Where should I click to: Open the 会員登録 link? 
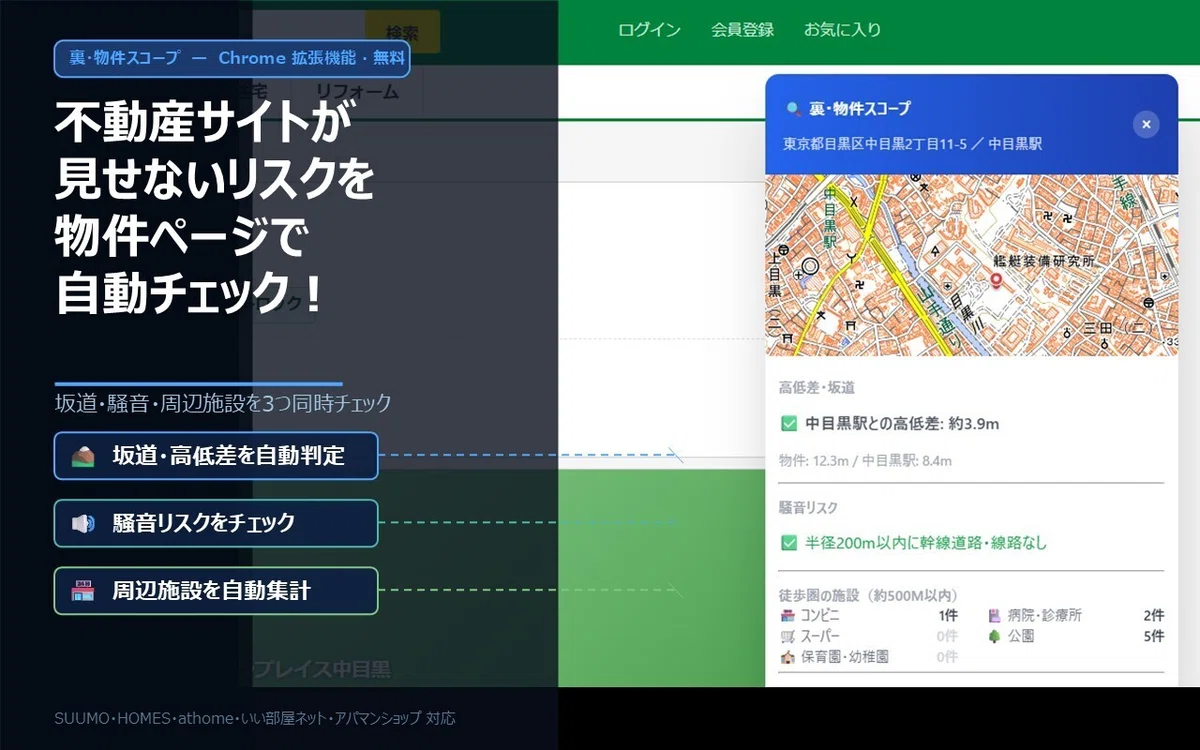coord(742,30)
